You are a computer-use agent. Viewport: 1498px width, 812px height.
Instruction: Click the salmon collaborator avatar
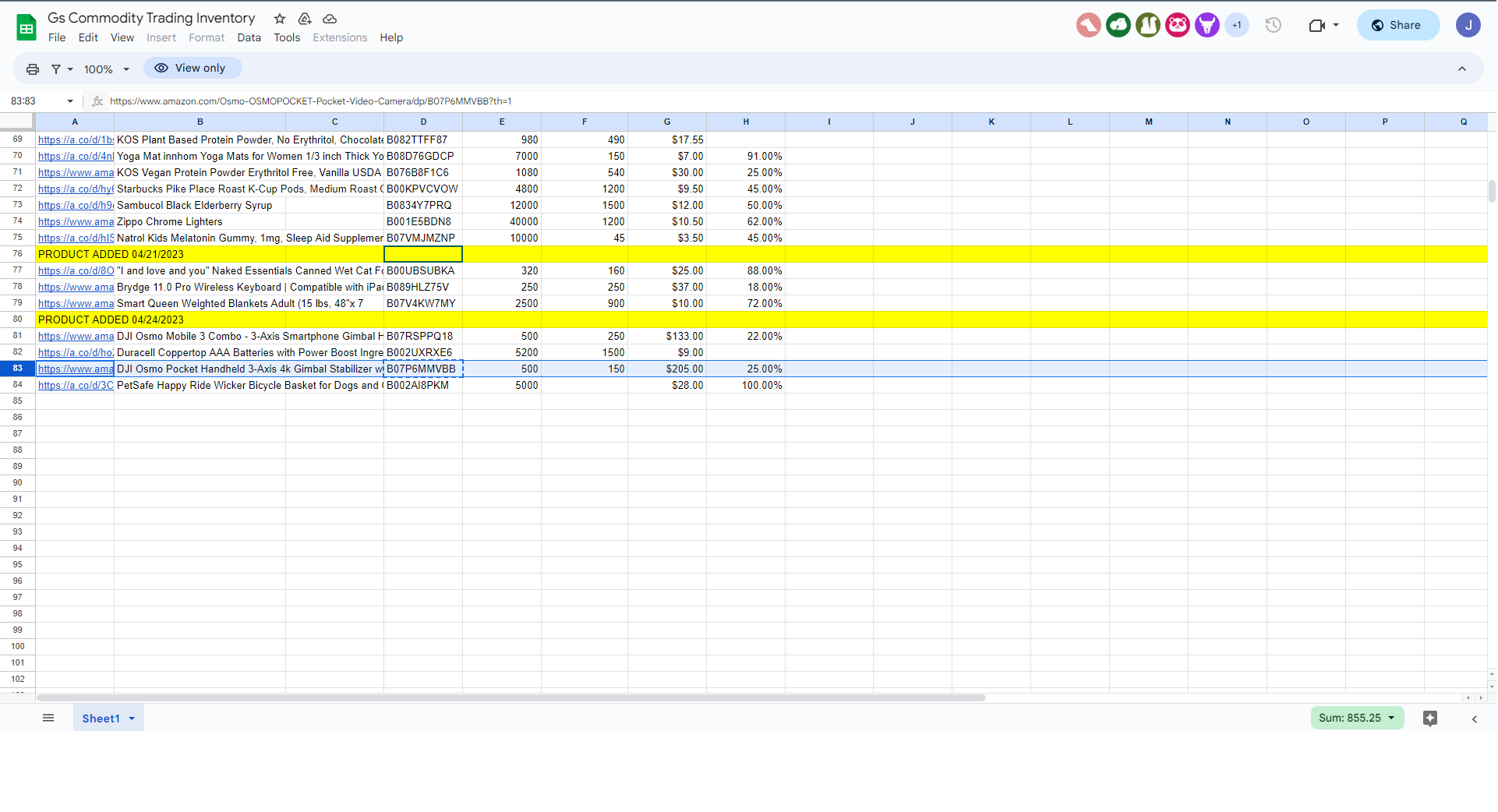pyautogui.click(x=1089, y=26)
